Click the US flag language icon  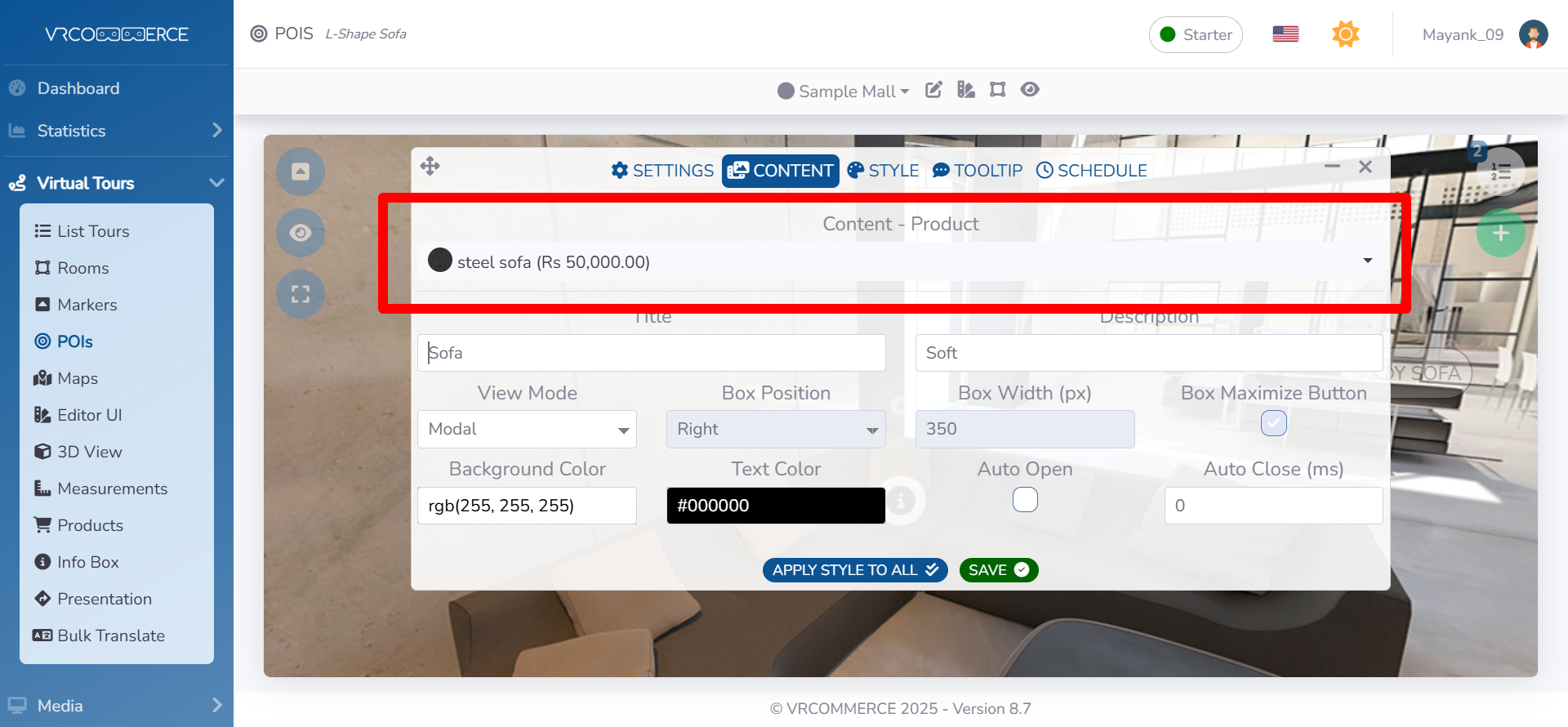[1285, 34]
